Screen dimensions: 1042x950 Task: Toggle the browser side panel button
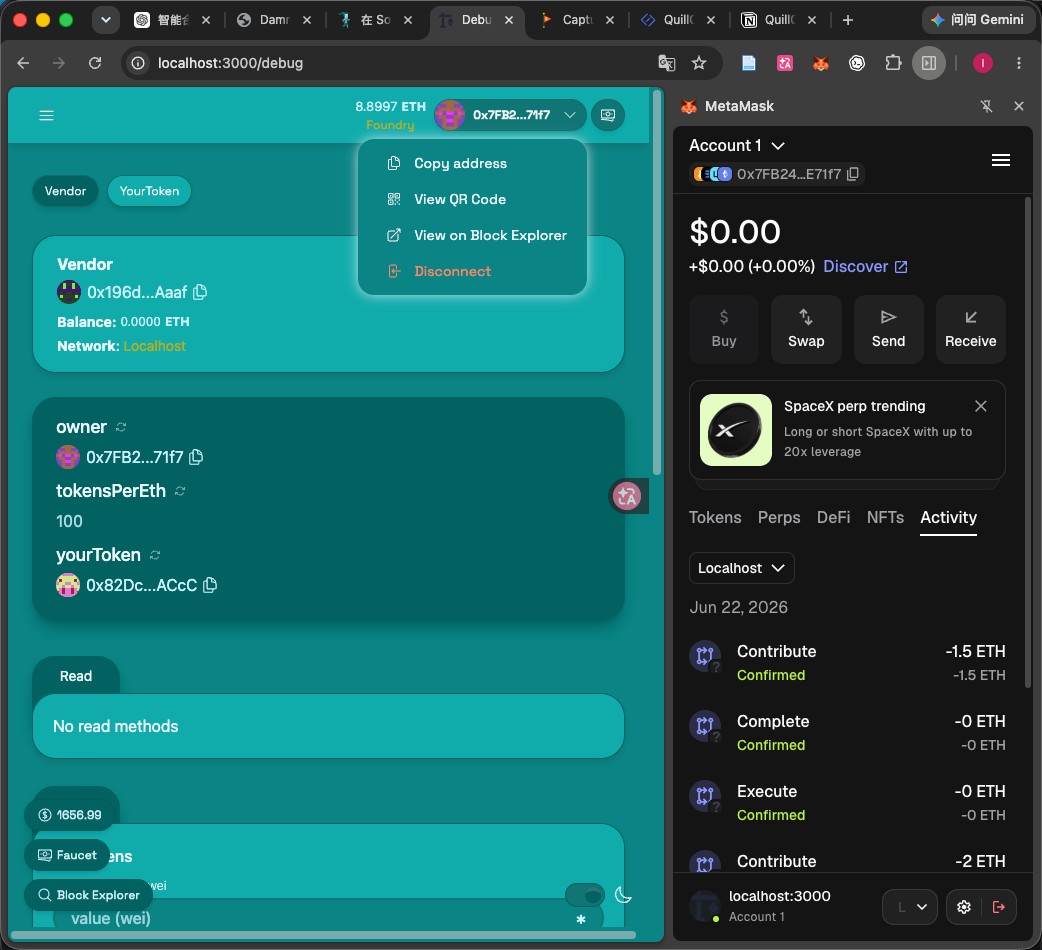928,63
